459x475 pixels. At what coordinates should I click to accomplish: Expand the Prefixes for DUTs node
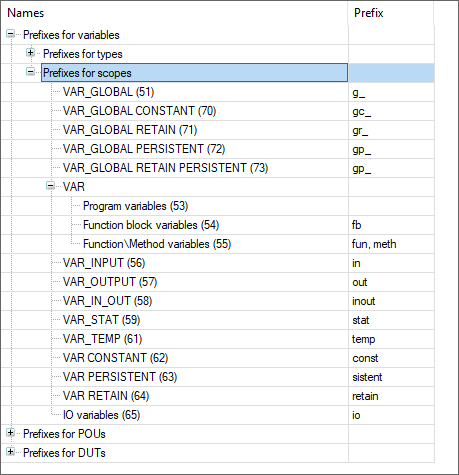pyautogui.click(x=11, y=452)
